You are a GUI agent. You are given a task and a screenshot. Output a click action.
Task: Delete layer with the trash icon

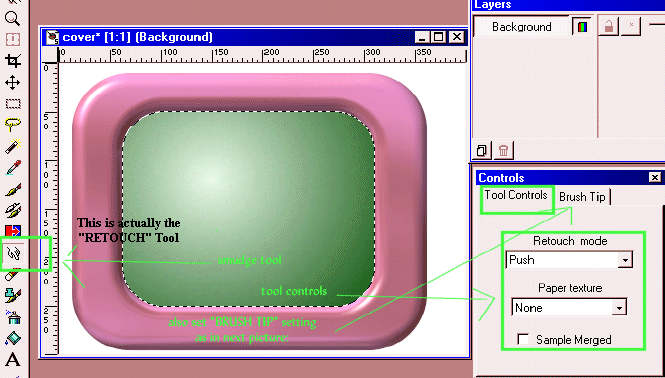(x=503, y=150)
